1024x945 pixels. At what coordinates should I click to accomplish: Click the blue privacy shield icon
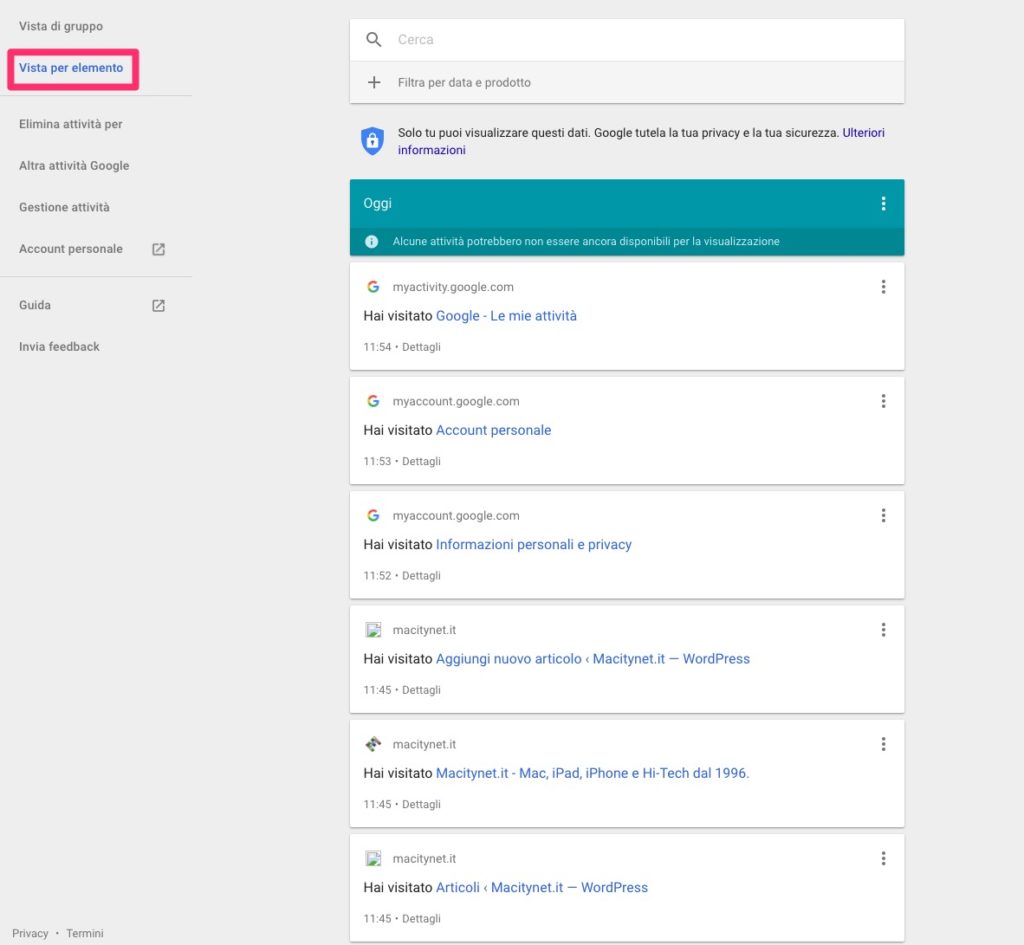(x=372, y=141)
